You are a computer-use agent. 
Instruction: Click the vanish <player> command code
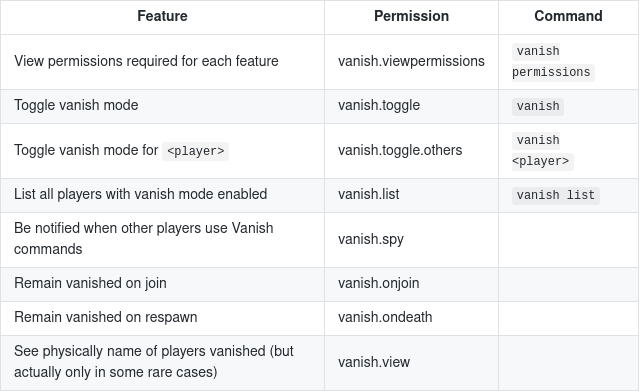pos(542,150)
